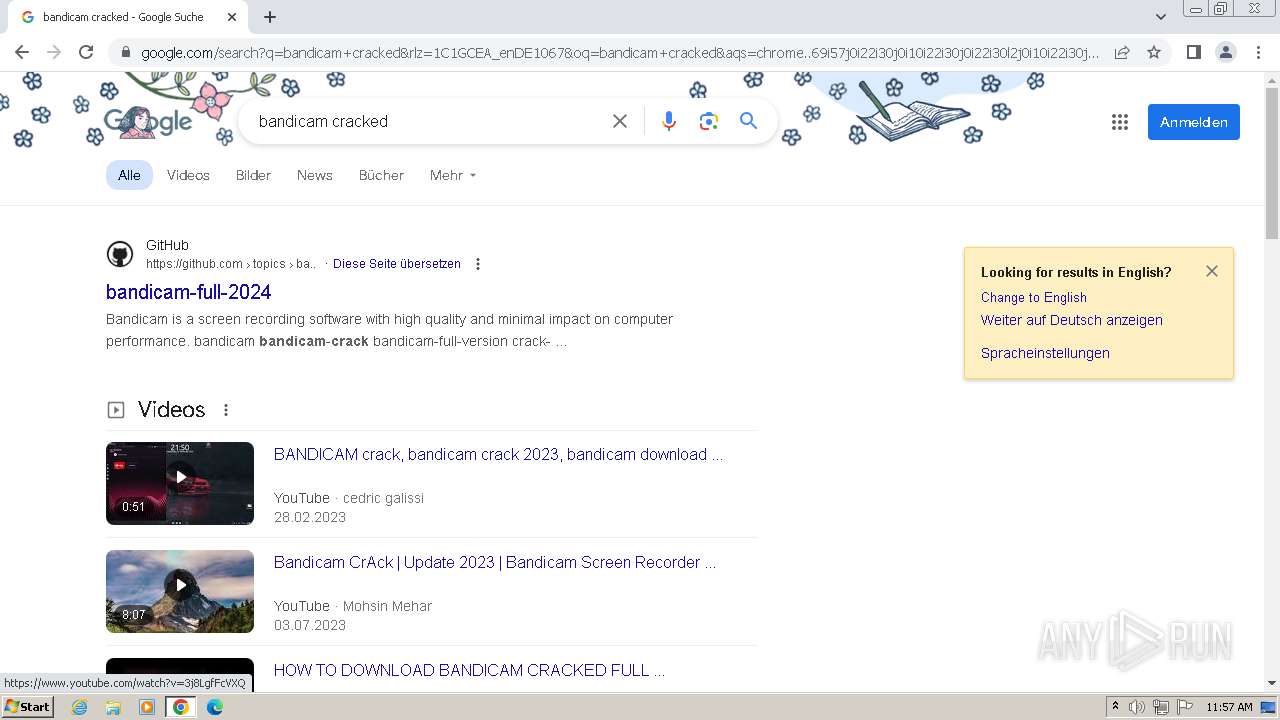Image resolution: width=1280 pixels, height=720 pixels.
Task: Open Microsoft Edge from taskbar
Action: click(215, 707)
